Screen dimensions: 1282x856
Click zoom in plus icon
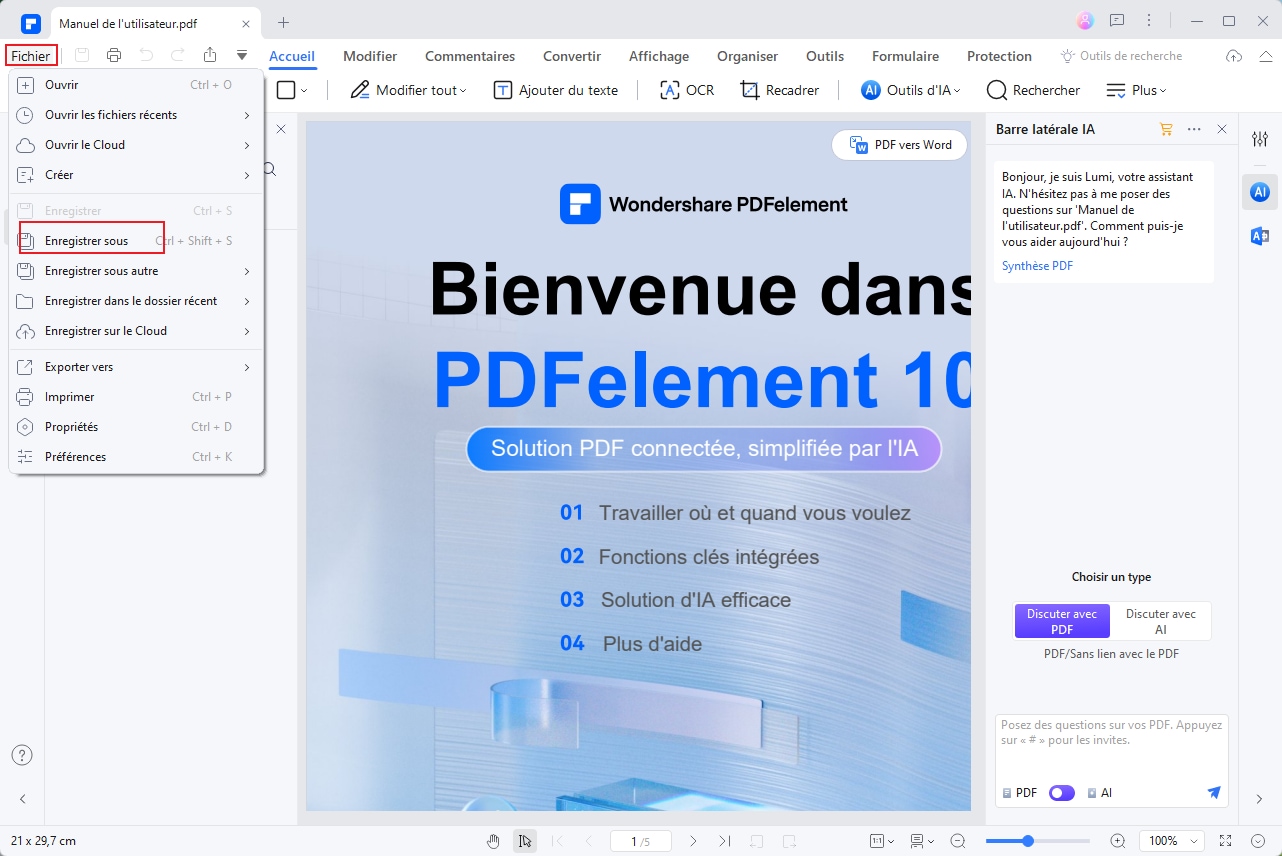coord(1118,841)
